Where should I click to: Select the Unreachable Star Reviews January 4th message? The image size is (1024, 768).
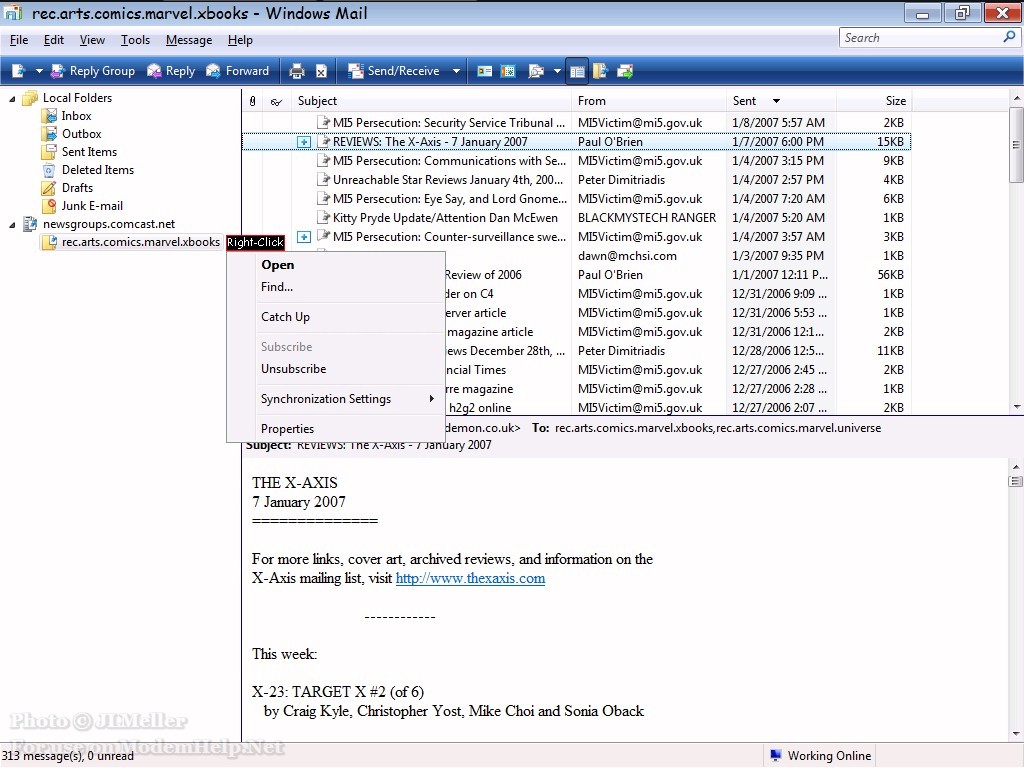[x=576, y=180]
